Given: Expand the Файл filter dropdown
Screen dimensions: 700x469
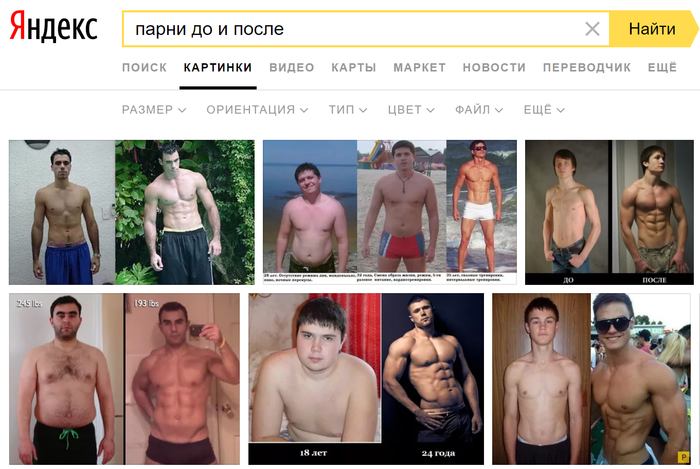Looking at the screenshot, I should [479, 110].
